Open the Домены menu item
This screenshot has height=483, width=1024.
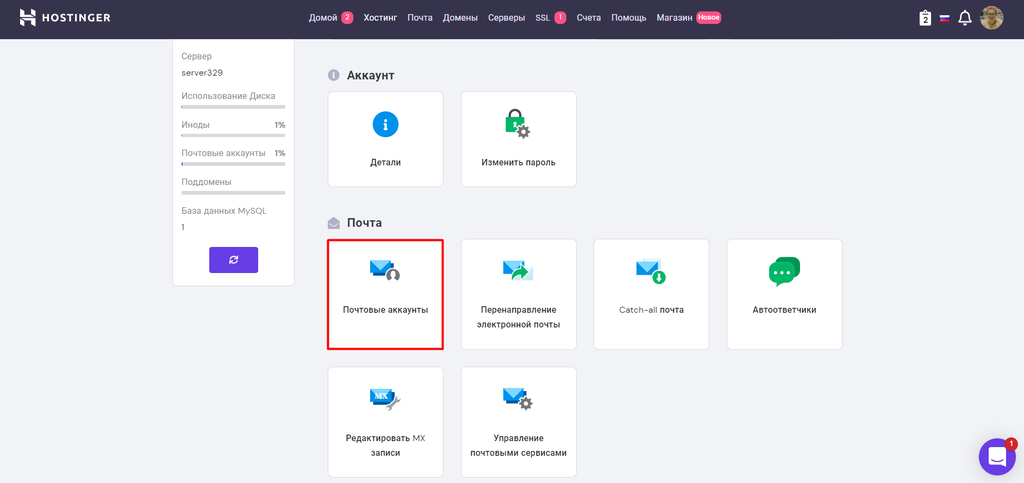(x=460, y=18)
